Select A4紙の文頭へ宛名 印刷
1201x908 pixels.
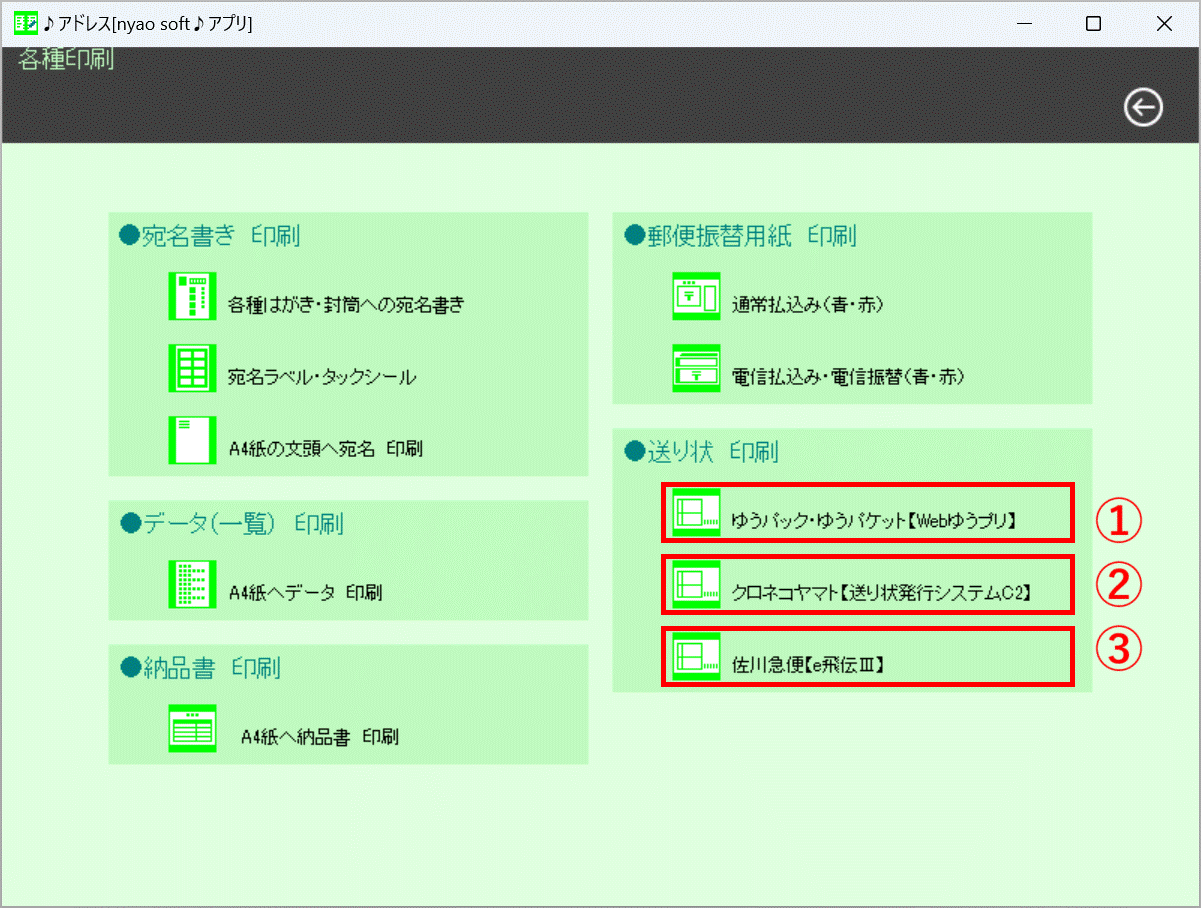(325, 449)
